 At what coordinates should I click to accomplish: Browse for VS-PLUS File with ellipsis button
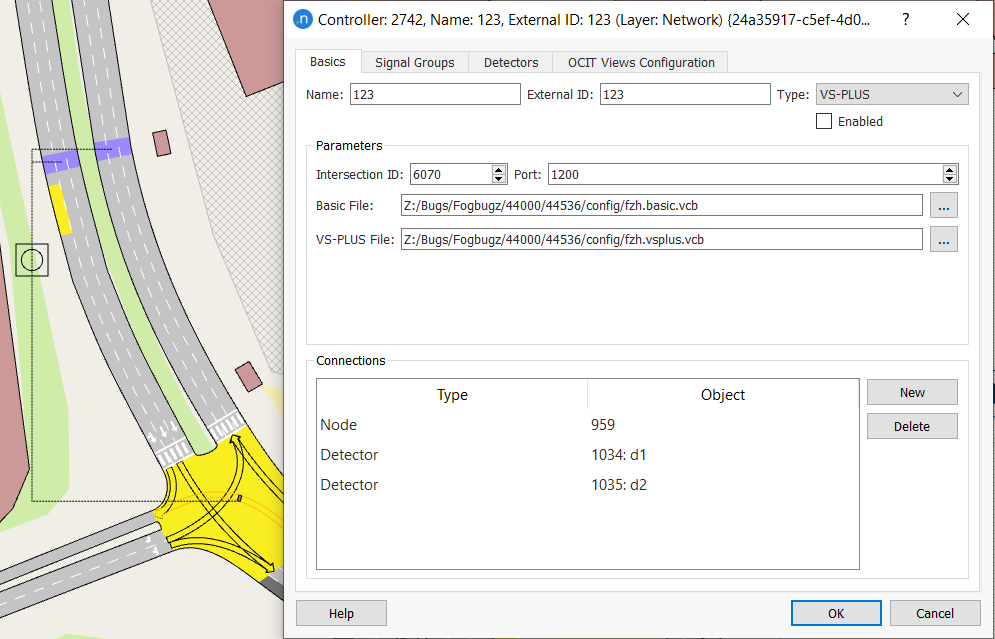pyautogui.click(x=943, y=239)
